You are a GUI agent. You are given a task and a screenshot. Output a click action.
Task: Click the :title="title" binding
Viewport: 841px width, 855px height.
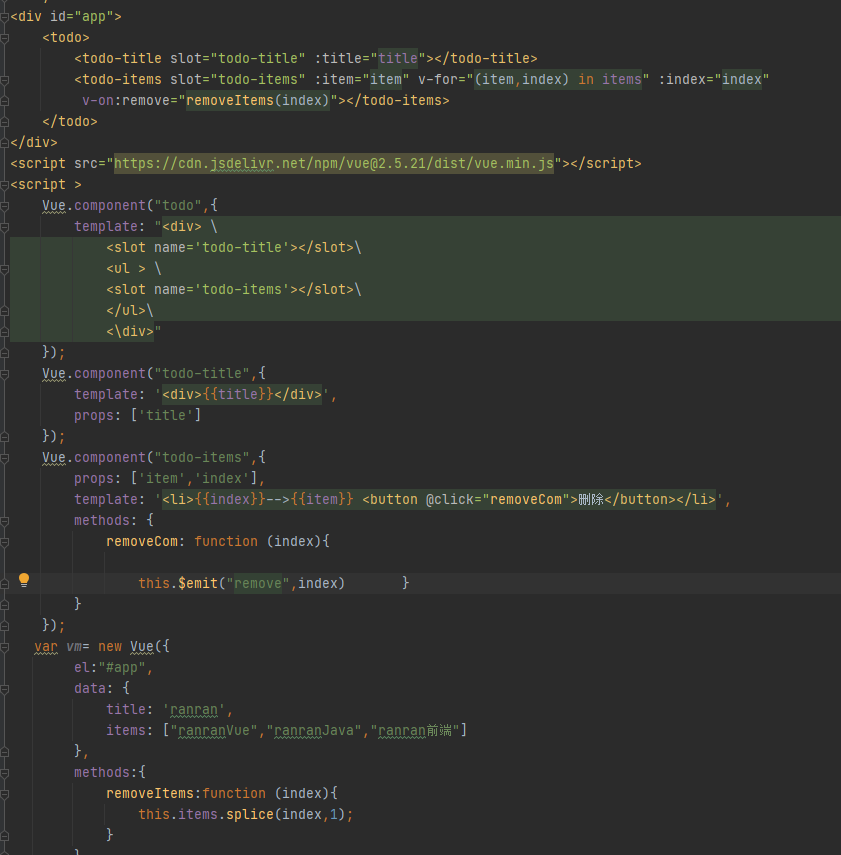click(370, 58)
